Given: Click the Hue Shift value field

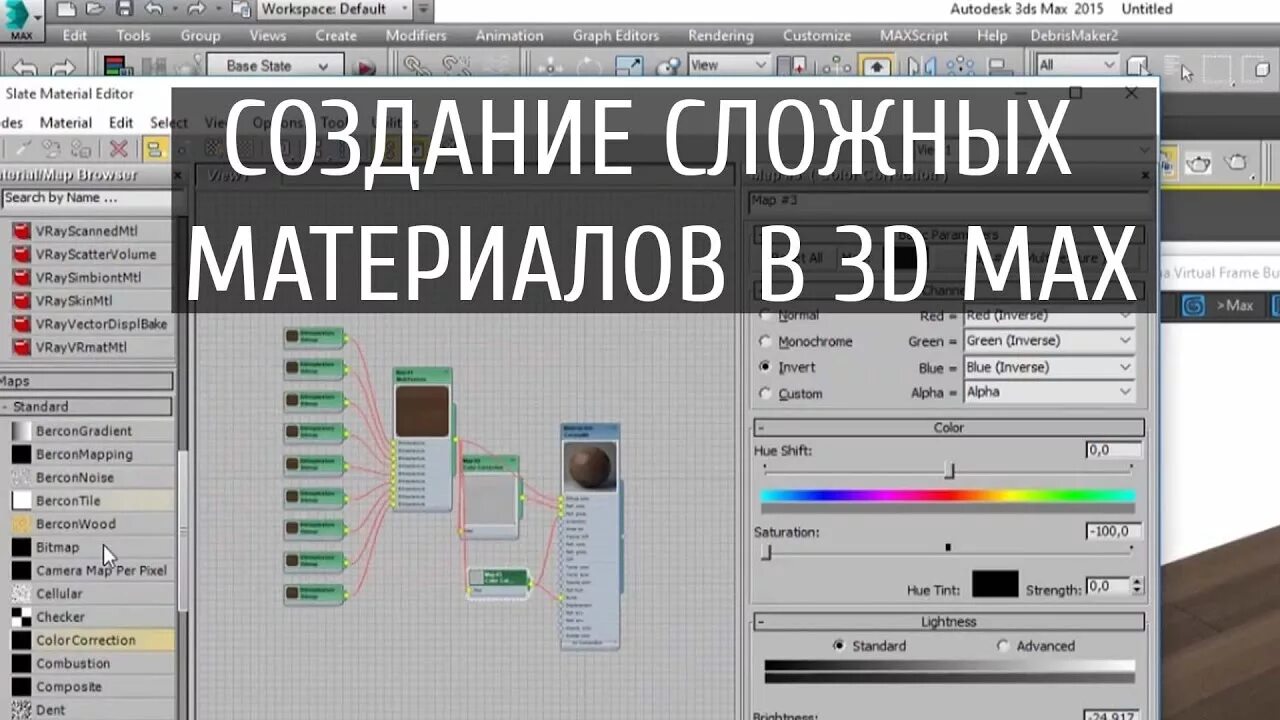Looking at the screenshot, I should point(1114,451).
